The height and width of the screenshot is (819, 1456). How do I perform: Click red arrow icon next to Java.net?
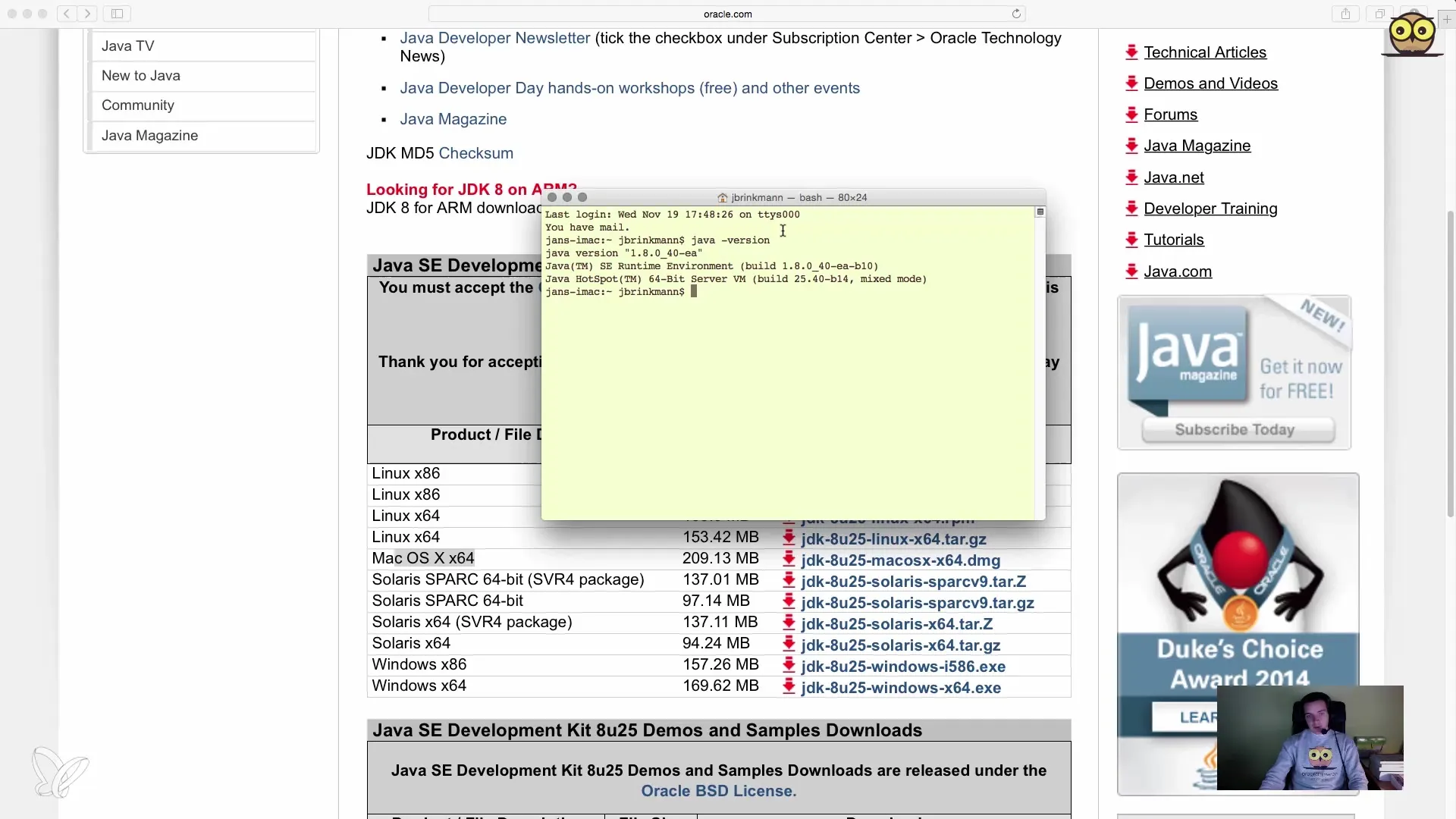1131,177
